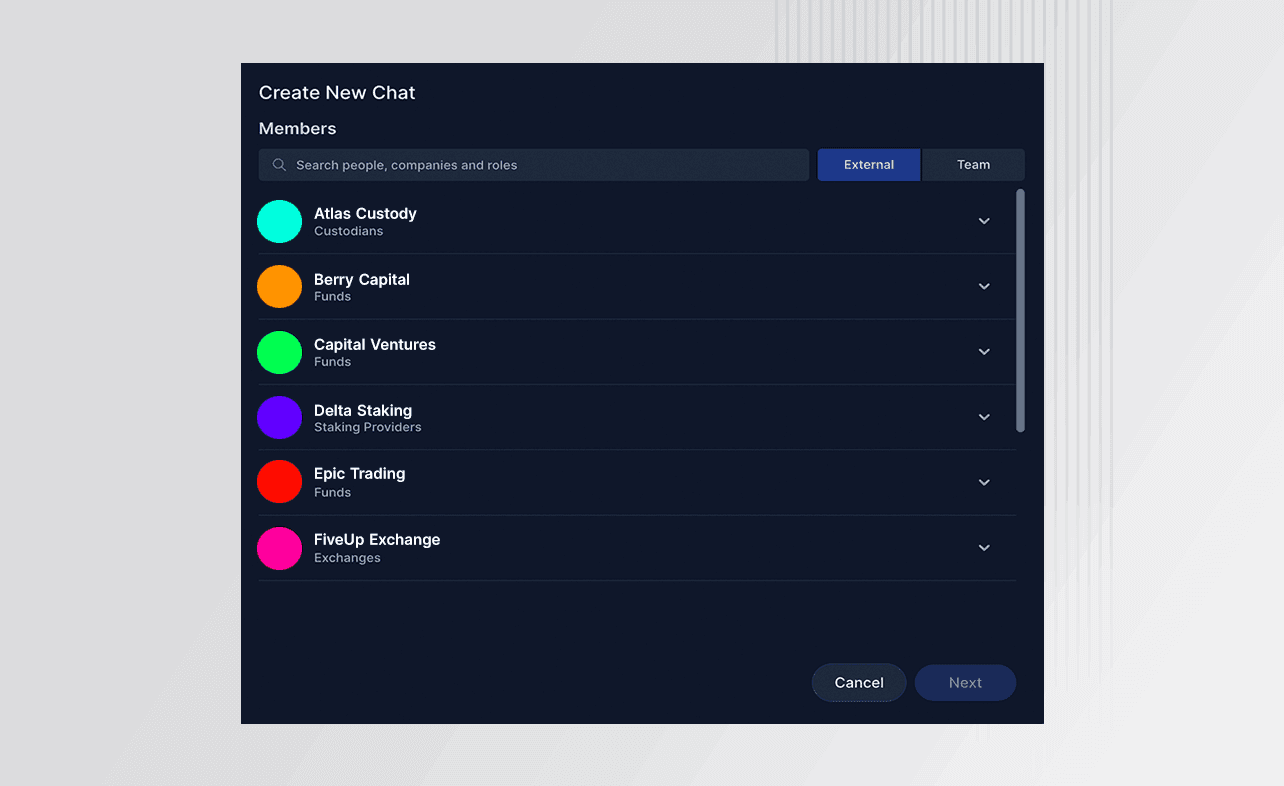Expand Capital Ventures member list
The width and height of the screenshot is (1284, 786).
(x=984, y=352)
